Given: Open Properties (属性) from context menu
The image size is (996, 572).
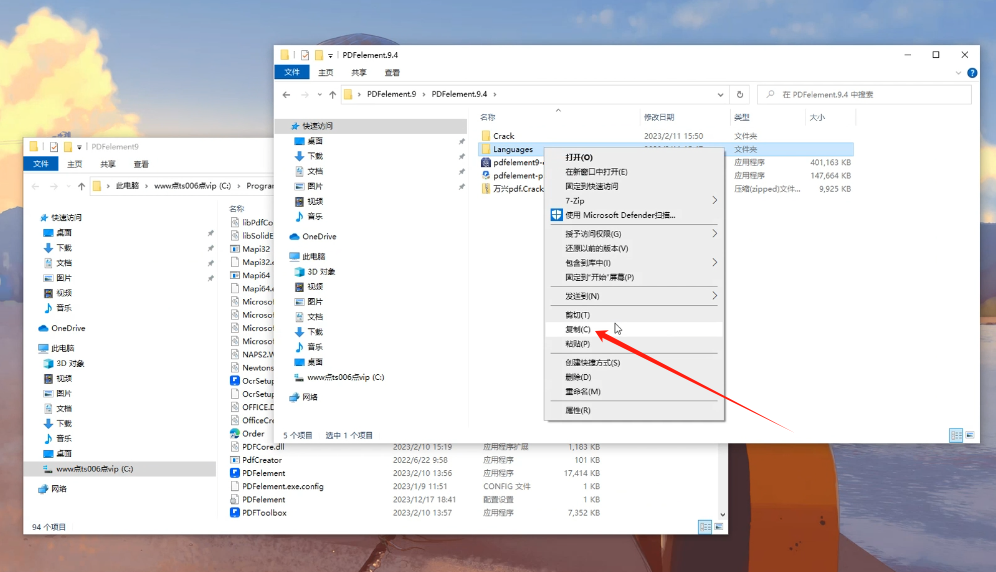Looking at the screenshot, I should point(577,411).
